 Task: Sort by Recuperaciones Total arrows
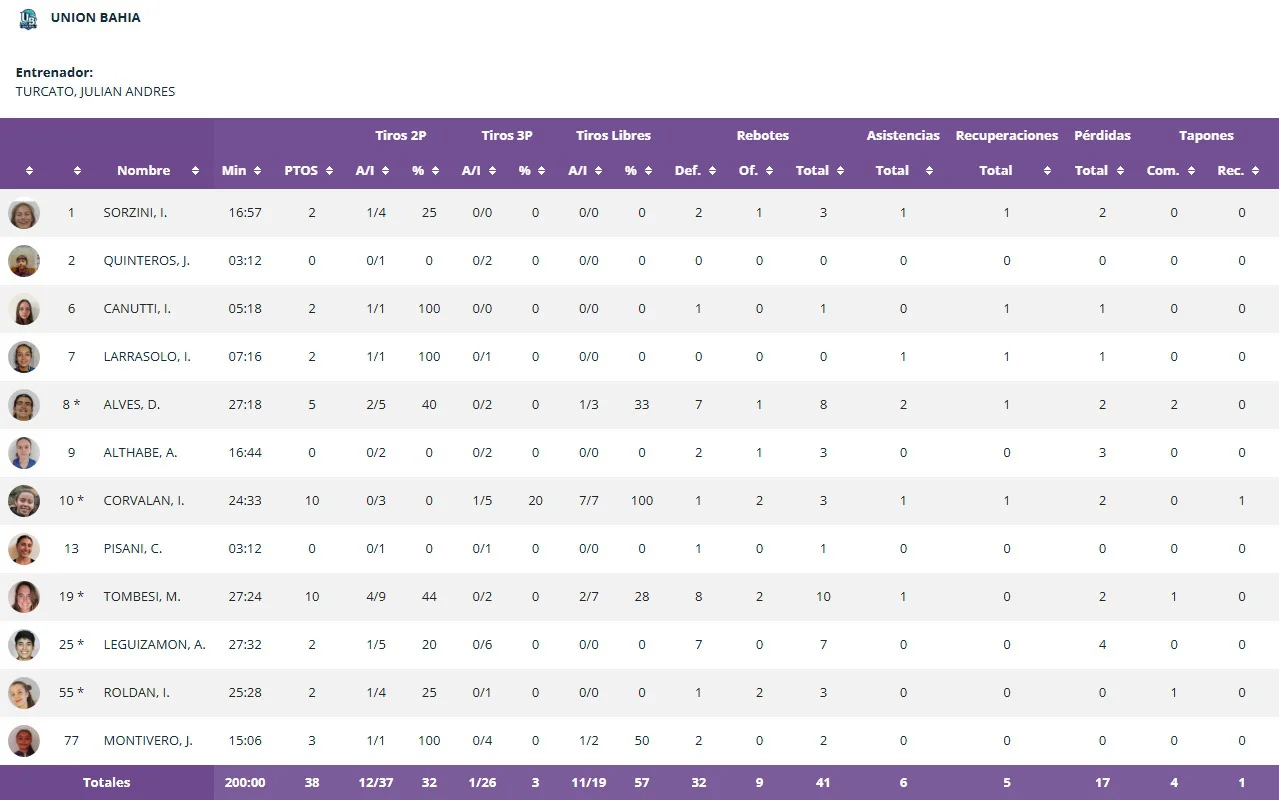tap(1047, 171)
